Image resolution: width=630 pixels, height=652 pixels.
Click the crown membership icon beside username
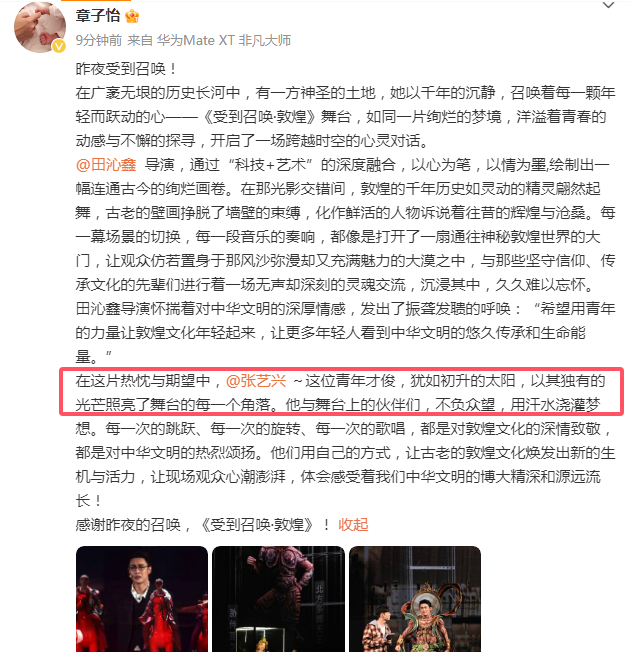[132, 16]
